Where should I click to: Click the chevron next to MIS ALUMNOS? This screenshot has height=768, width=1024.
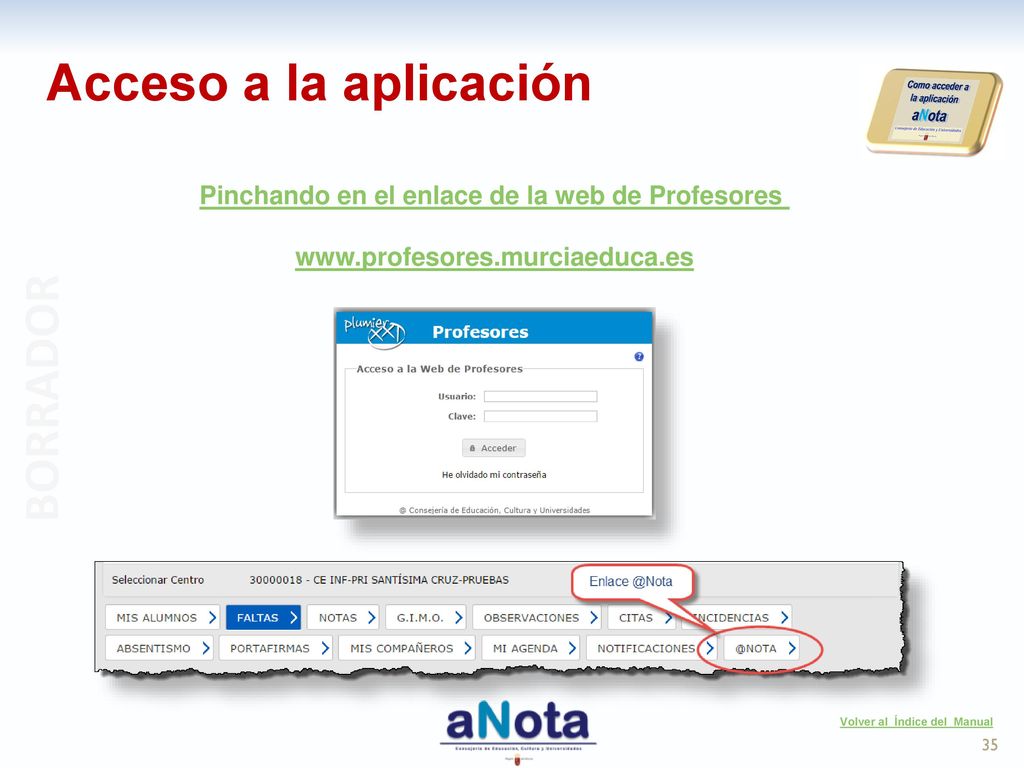(x=212, y=617)
